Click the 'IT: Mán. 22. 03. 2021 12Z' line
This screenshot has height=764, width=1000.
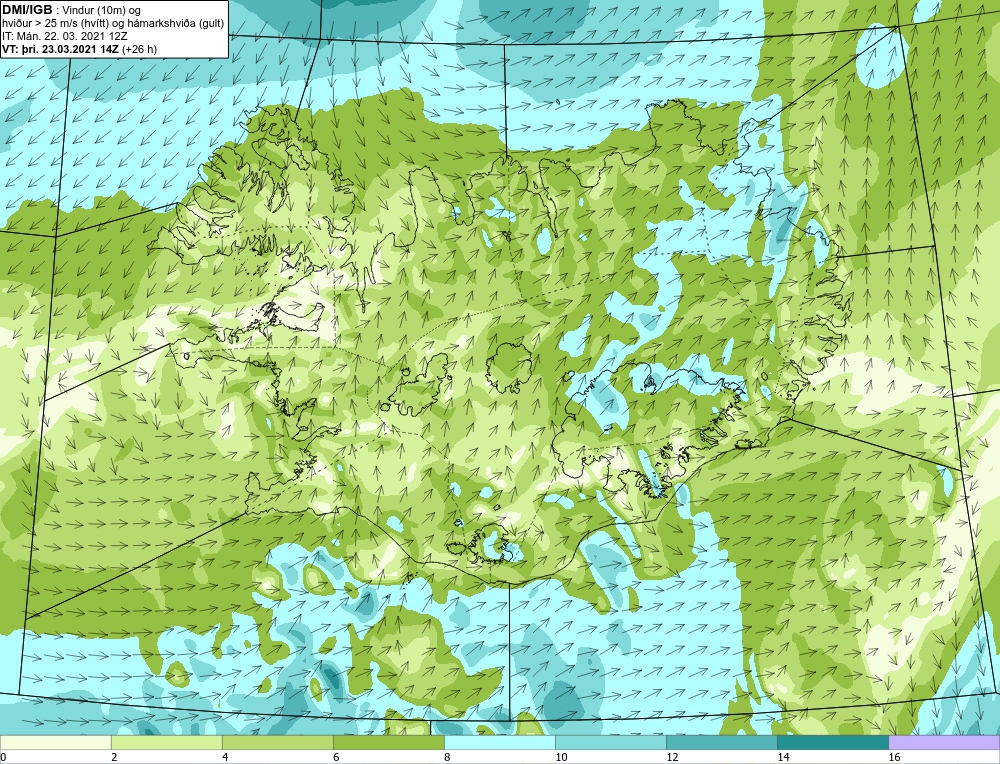[65, 36]
